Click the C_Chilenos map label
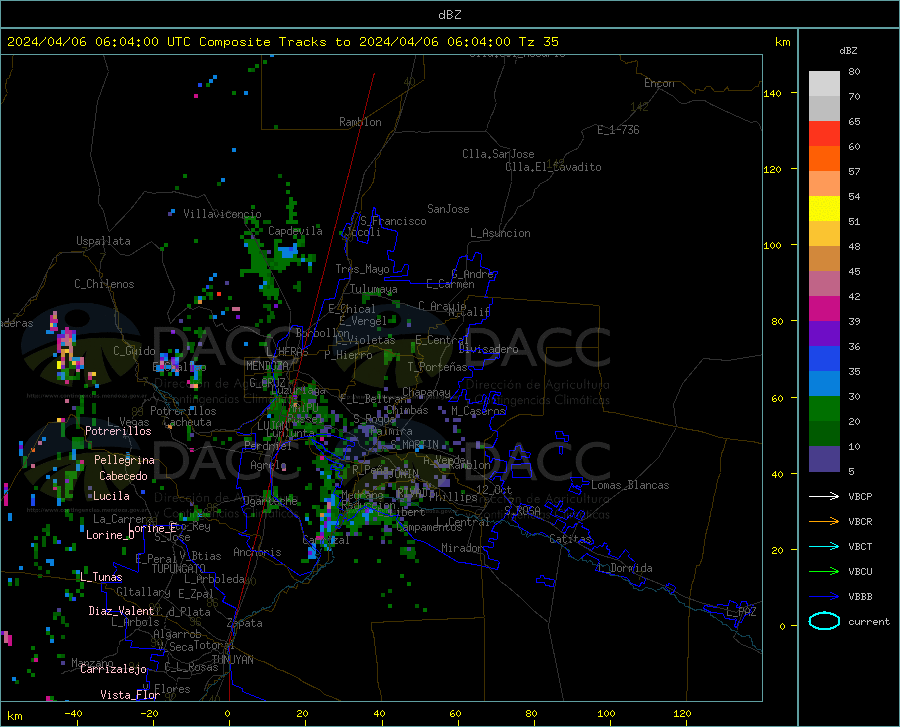This screenshot has width=900, height=727. pos(104,284)
